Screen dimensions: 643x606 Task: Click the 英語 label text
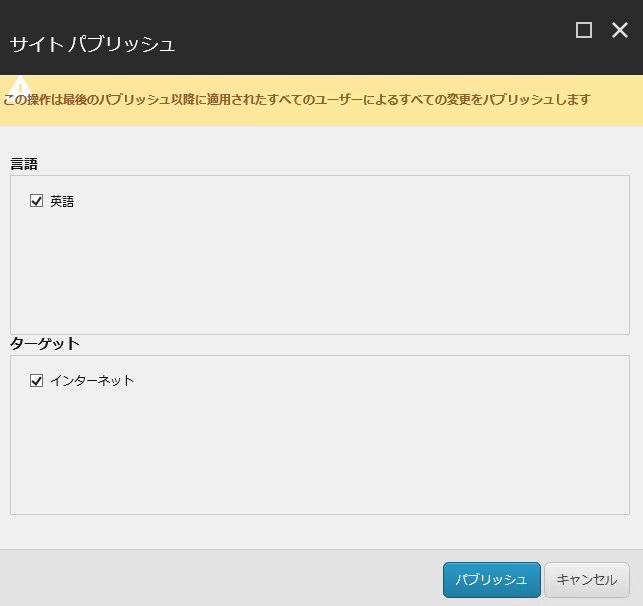(62, 201)
